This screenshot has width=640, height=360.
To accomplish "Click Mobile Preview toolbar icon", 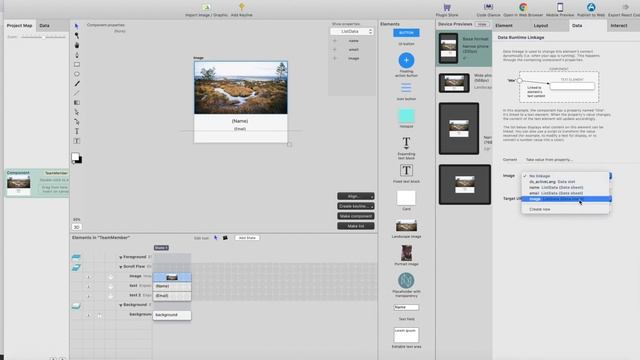I will pos(560,10).
